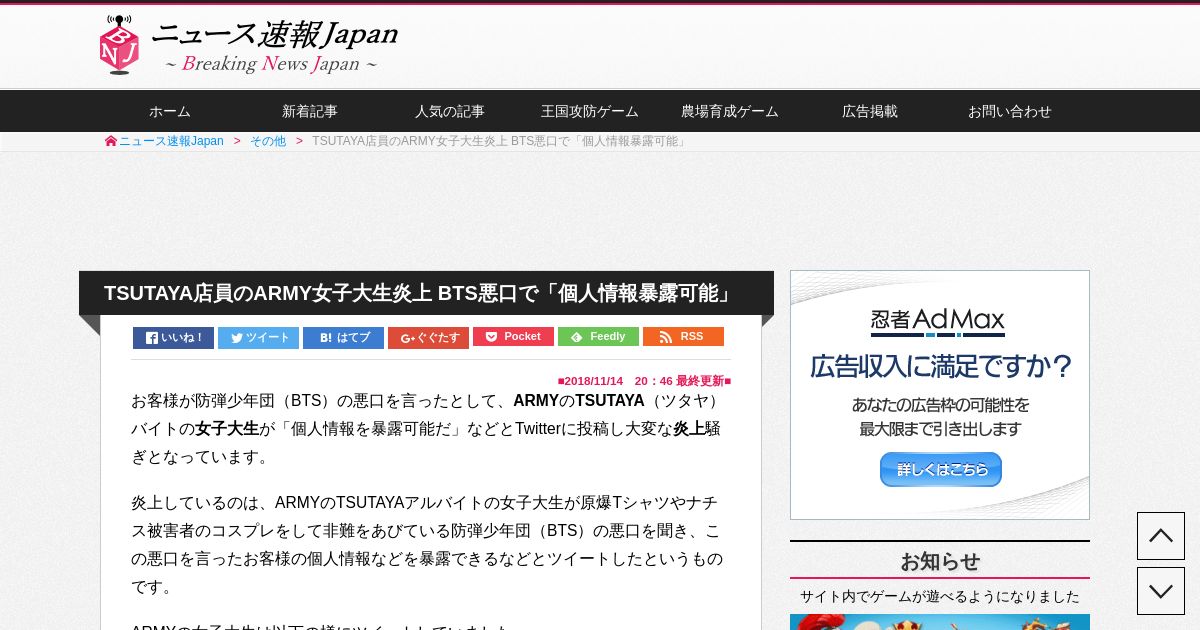Select 広告掲載 in navigation bar
The width and height of the screenshot is (1200, 630).
[870, 111]
